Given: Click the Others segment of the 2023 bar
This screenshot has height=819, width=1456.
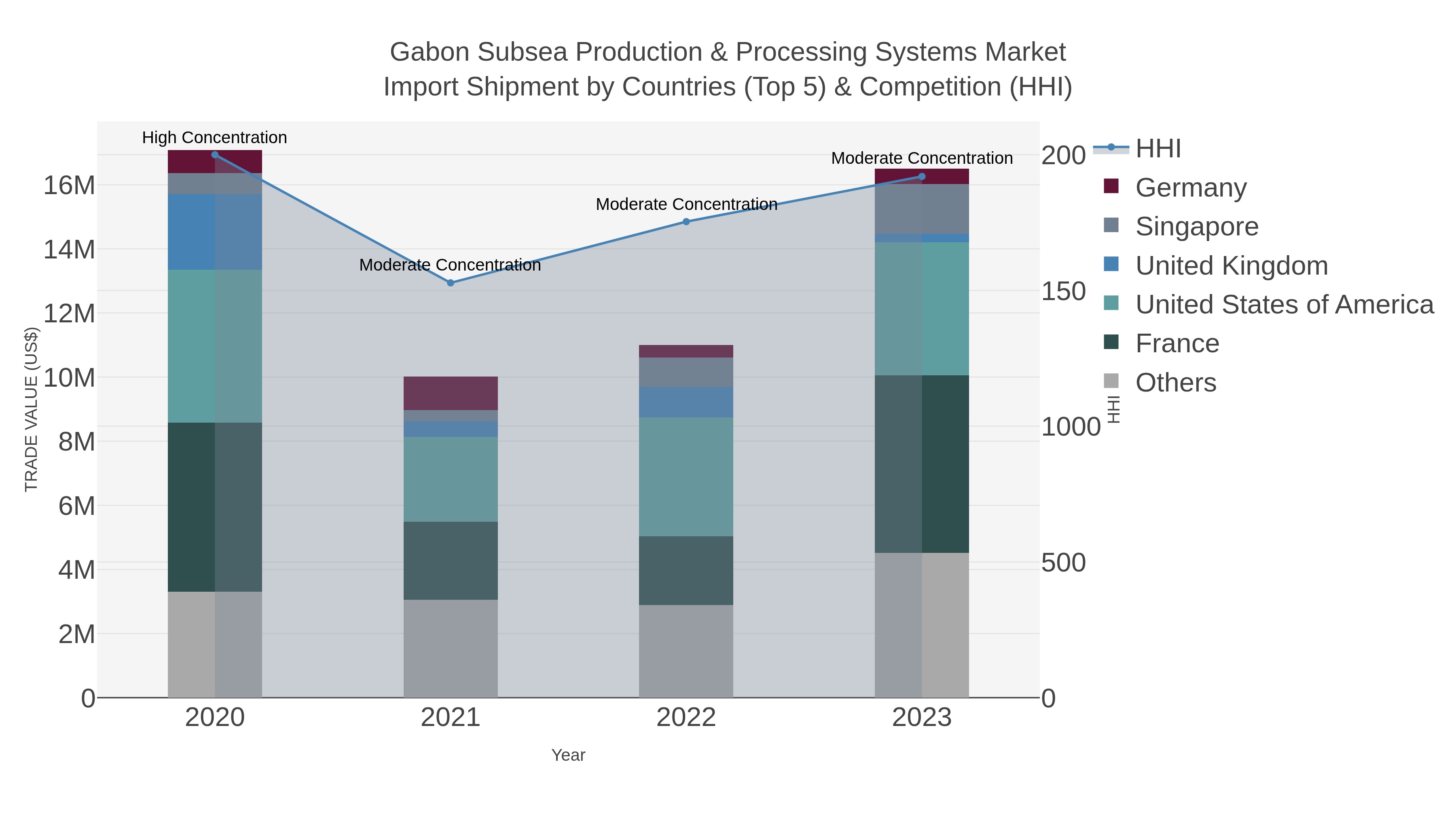Looking at the screenshot, I should (x=922, y=625).
